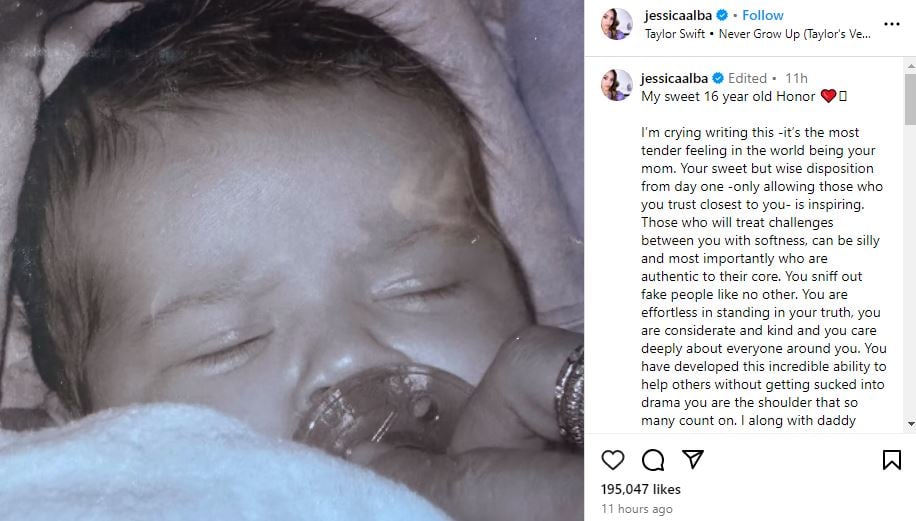The image size is (916, 521).
Task: Like the post with the heart icon
Action: [x=613, y=460]
